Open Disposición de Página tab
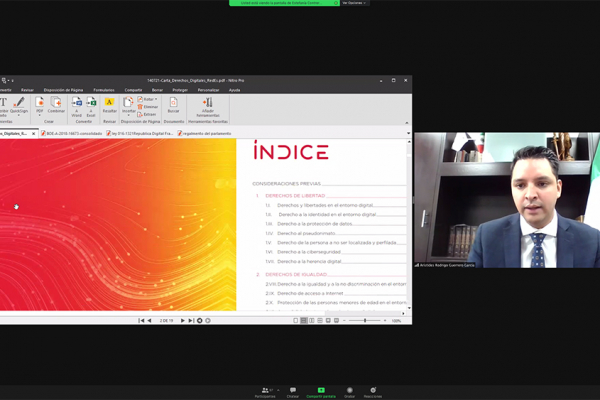 (63, 90)
